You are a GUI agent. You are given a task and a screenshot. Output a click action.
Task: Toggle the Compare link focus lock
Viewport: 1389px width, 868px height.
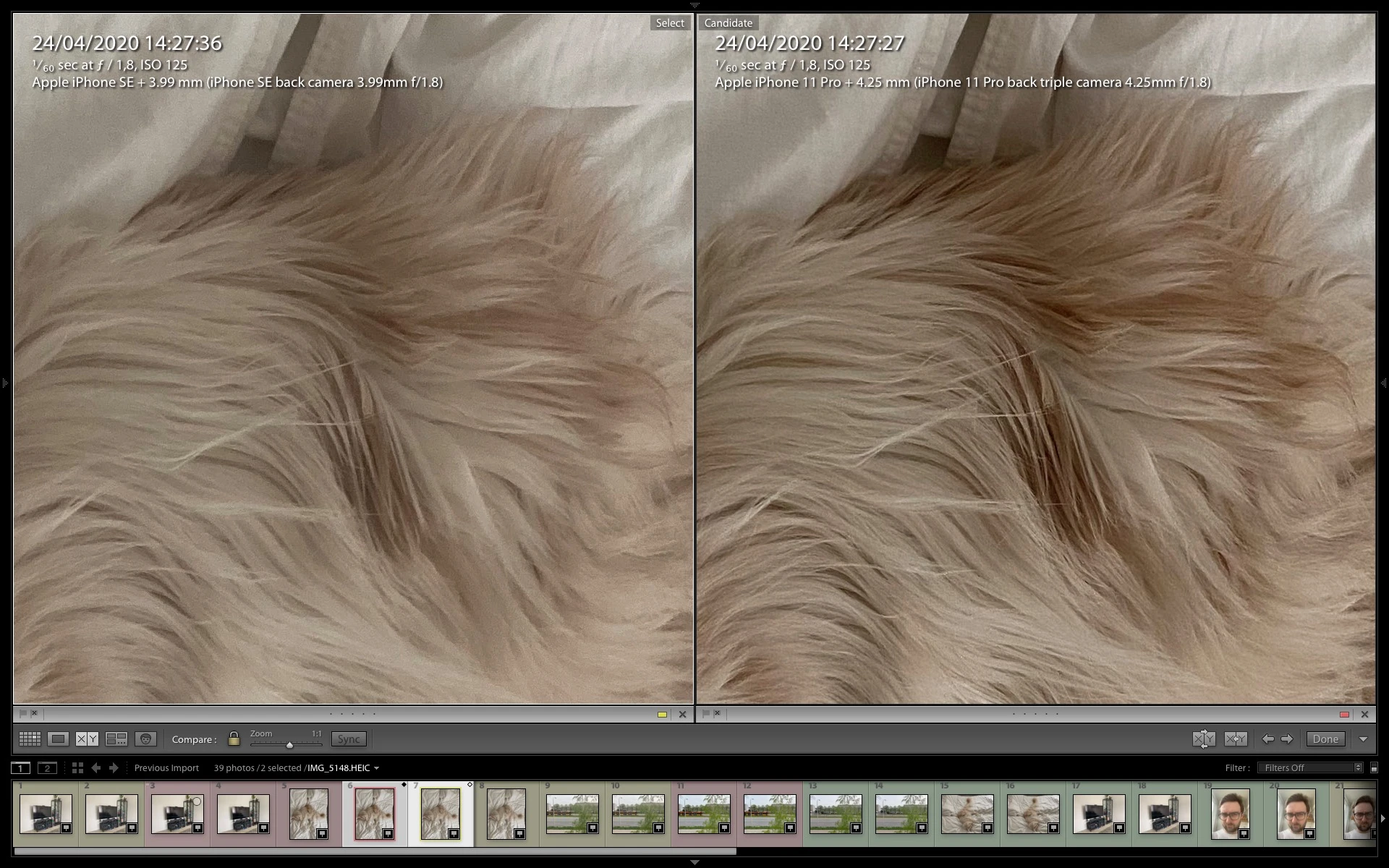click(x=234, y=739)
